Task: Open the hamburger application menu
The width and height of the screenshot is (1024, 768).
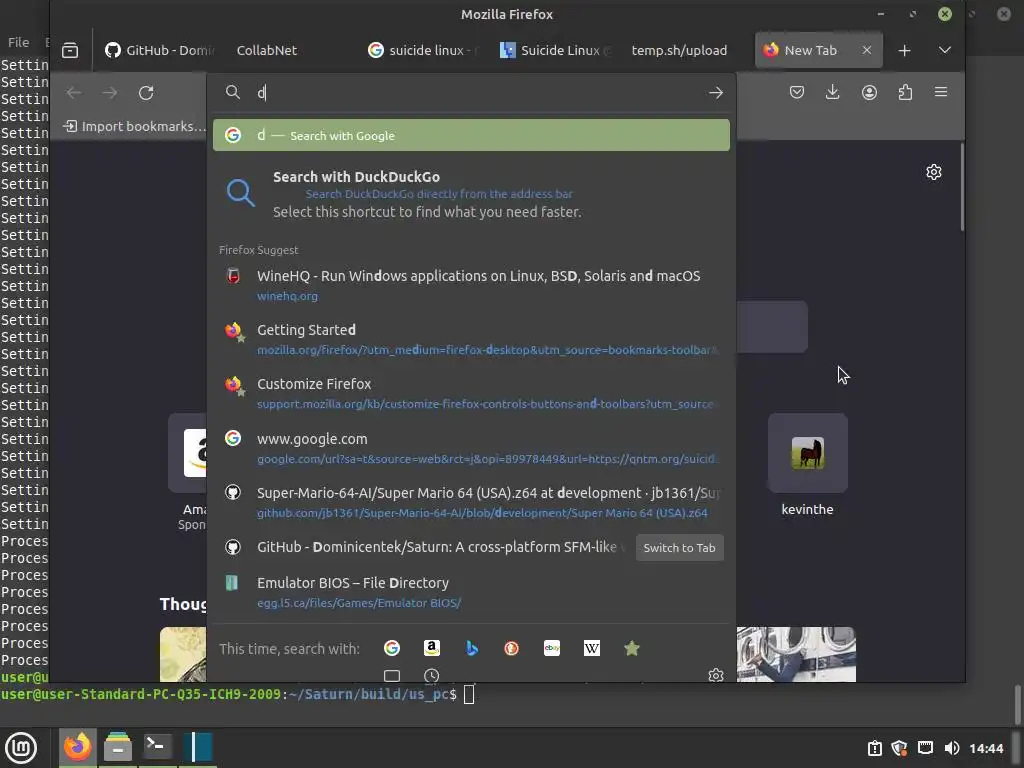Action: (941, 92)
